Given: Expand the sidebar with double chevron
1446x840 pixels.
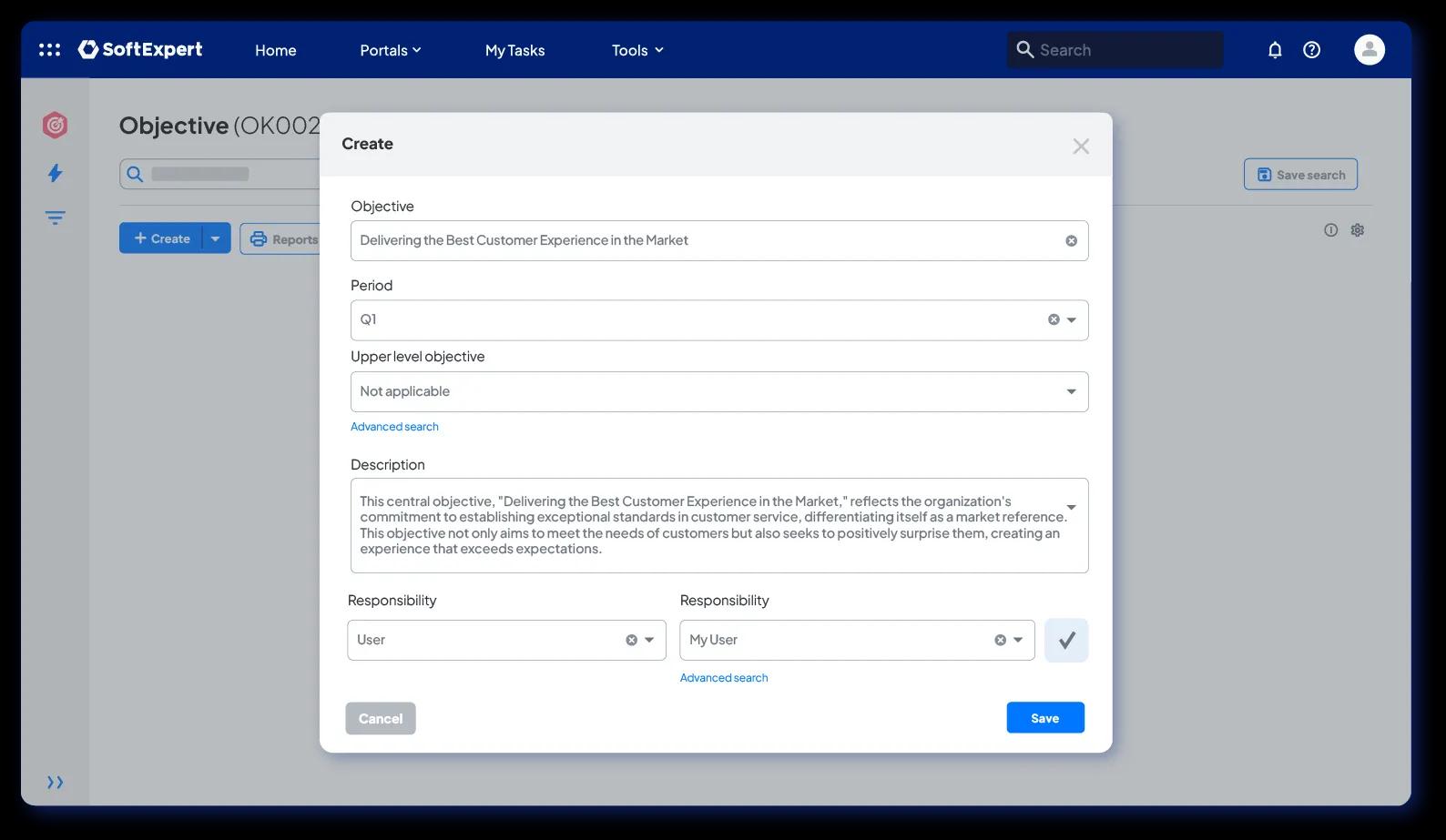Looking at the screenshot, I should click(56, 782).
